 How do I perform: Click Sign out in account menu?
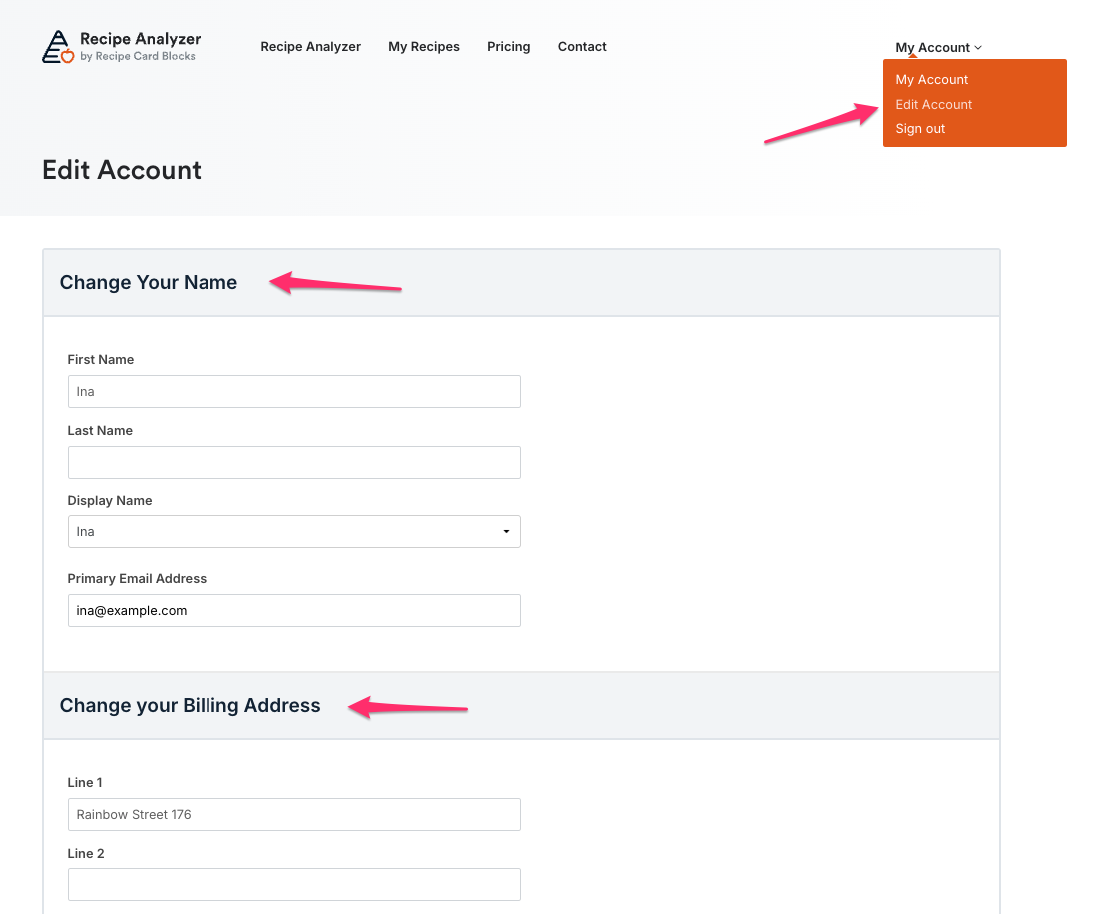pos(920,129)
